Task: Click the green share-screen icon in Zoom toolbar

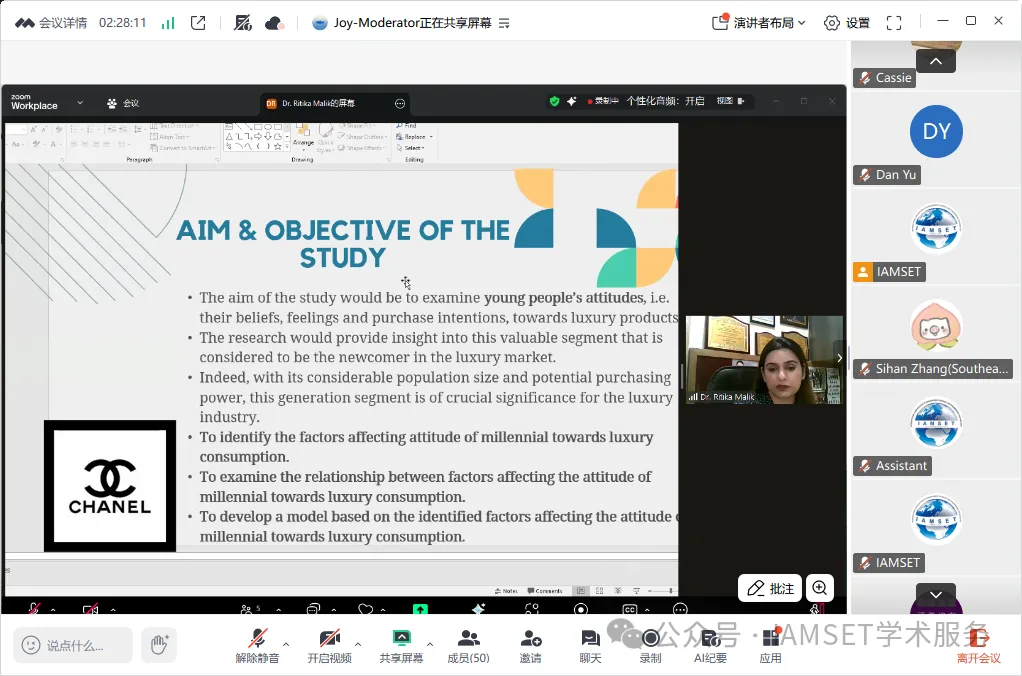Action: [420, 610]
